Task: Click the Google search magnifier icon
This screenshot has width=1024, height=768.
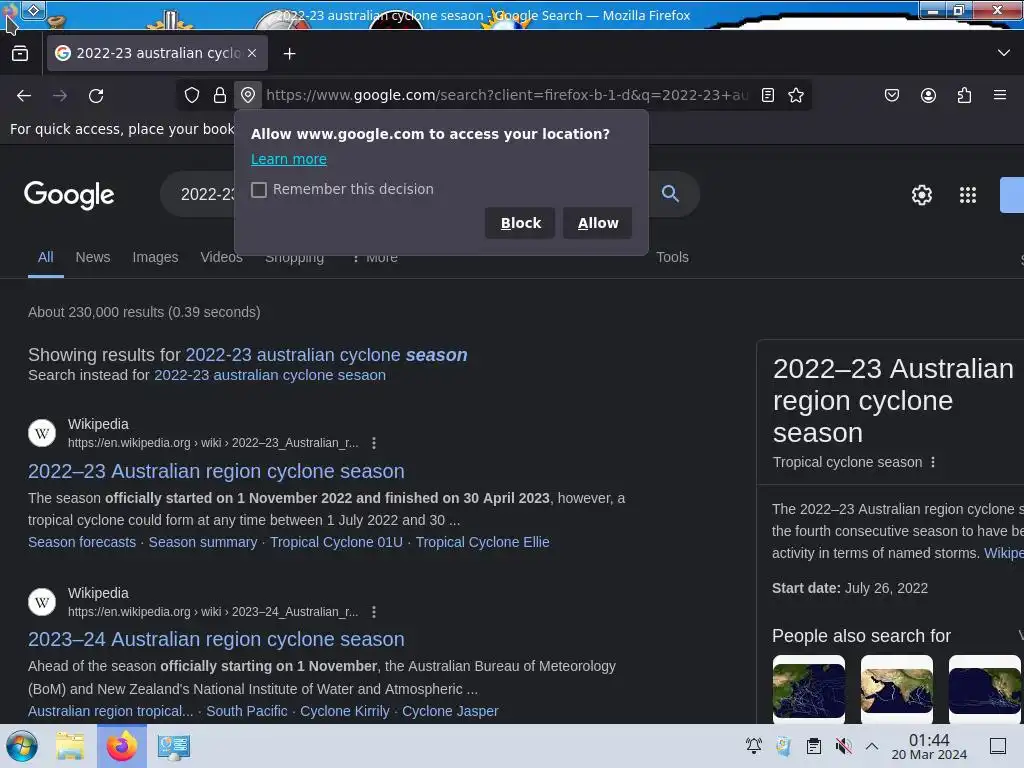Action: [x=670, y=193]
